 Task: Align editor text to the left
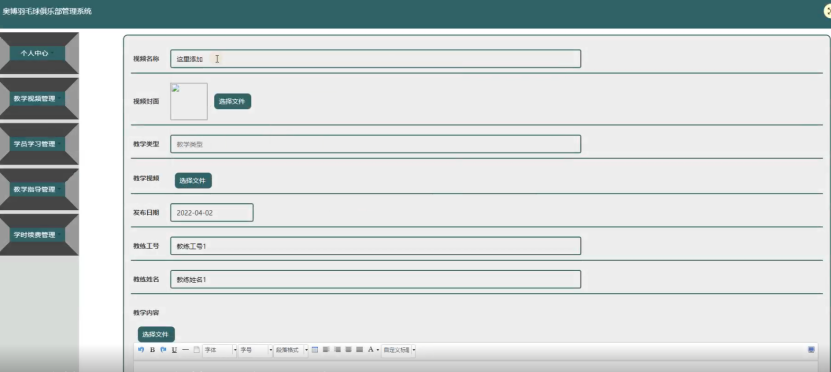pos(326,350)
